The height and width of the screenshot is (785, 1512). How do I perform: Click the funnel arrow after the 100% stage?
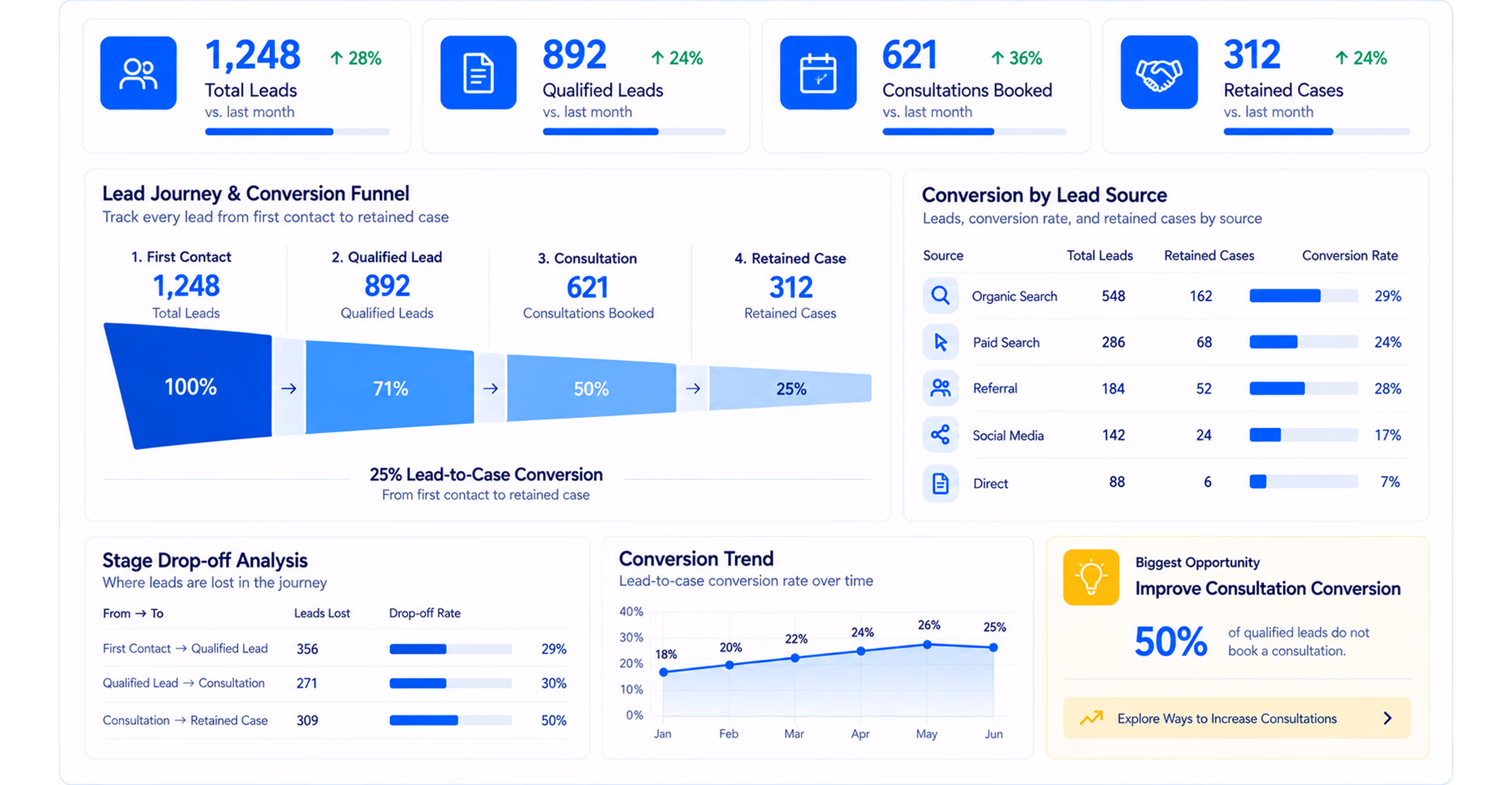[288, 388]
